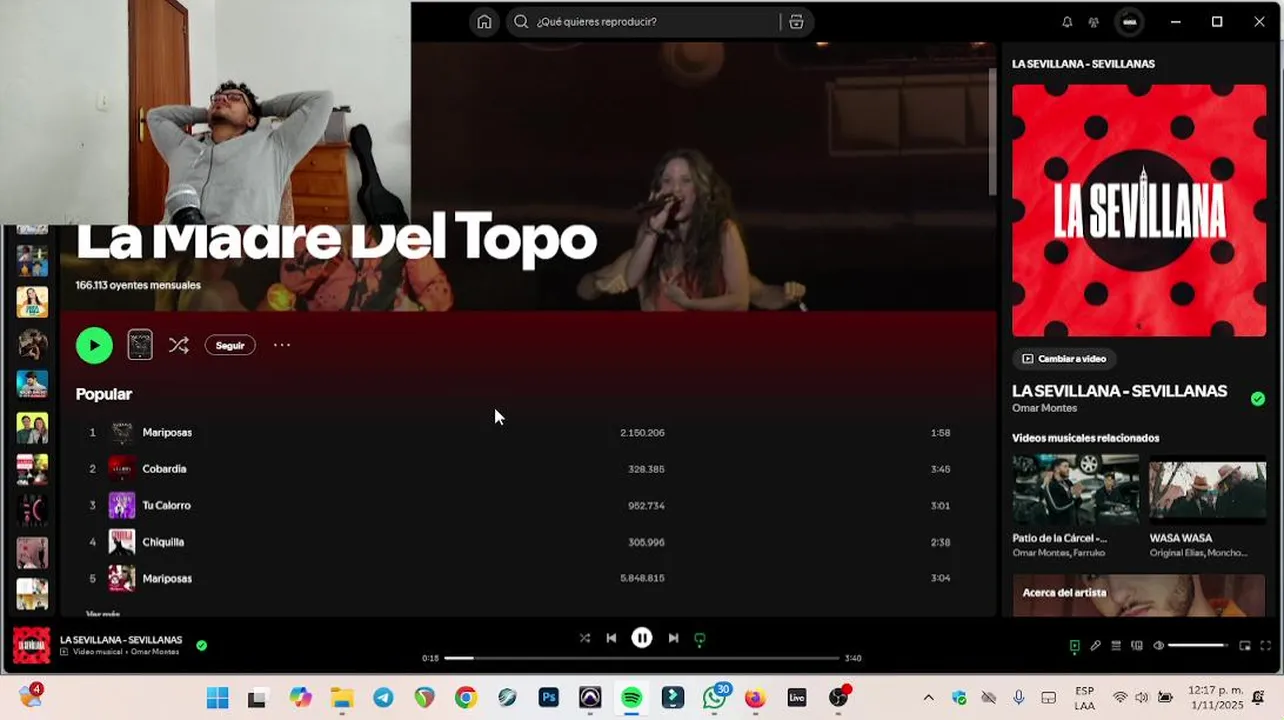Click the player bar La Sevillana cover
Screen dimensions: 1284x720
tap(31, 645)
